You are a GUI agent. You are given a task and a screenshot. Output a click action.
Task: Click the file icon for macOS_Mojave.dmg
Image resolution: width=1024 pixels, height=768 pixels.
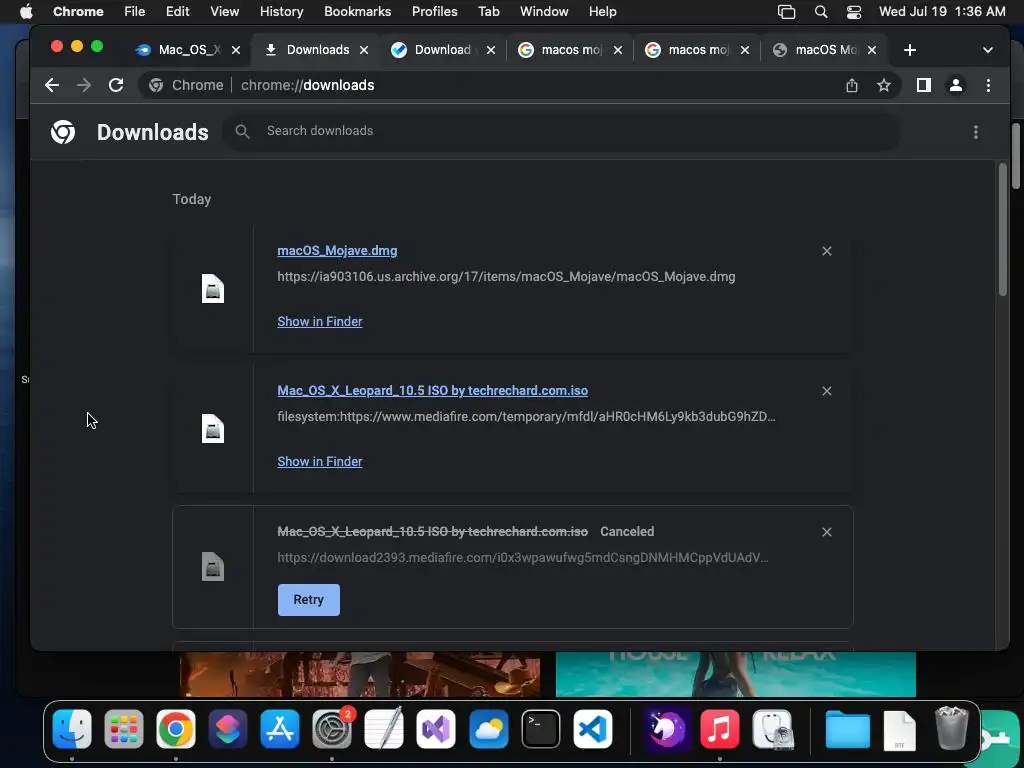pos(213,289)
